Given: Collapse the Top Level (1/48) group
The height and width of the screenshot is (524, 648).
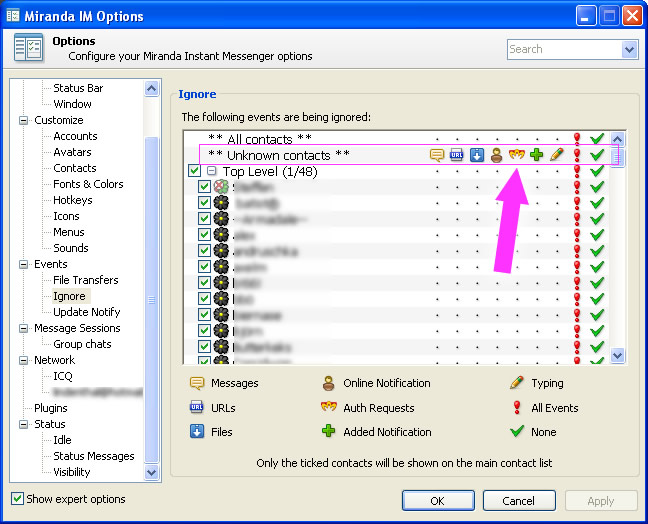Looking at the screenshot, I should click(212, 171).
